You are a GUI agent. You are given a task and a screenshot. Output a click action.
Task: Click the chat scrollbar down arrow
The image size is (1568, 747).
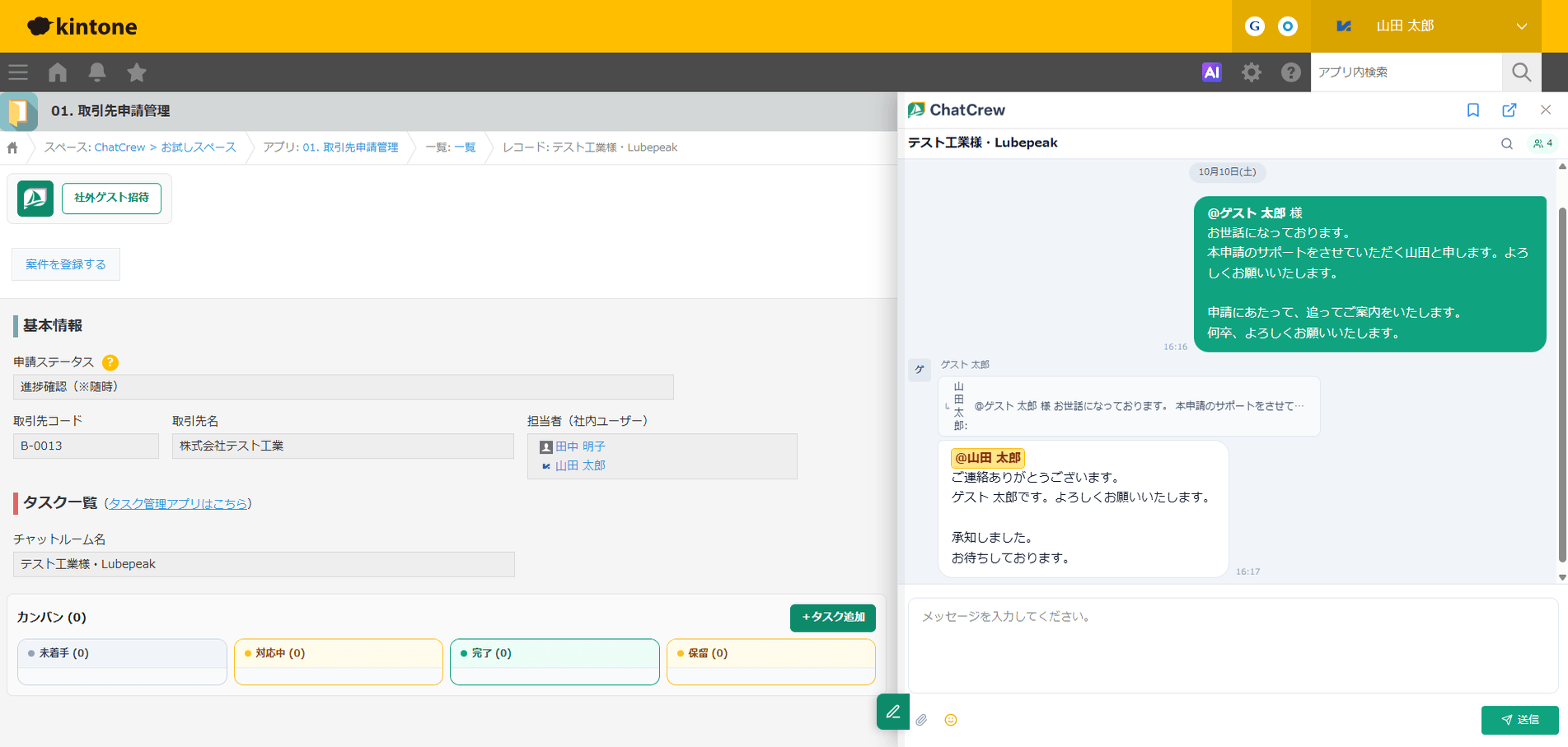[1562, 577]
